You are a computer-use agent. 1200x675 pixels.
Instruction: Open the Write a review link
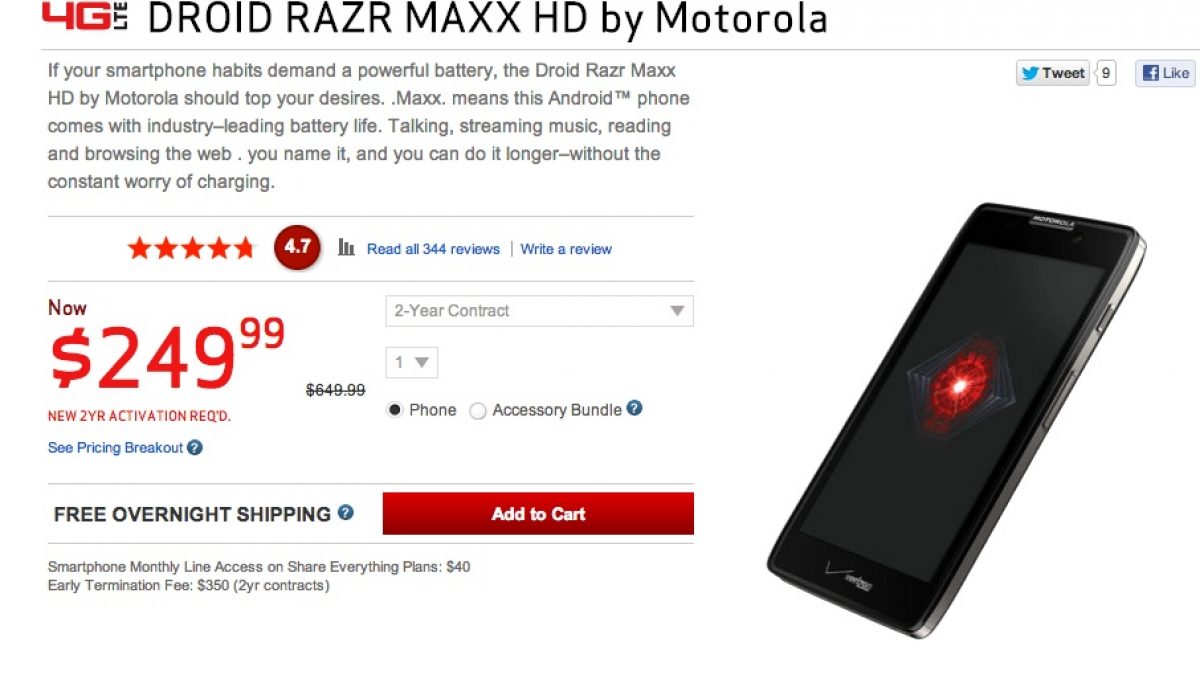(x=566, y=249)
